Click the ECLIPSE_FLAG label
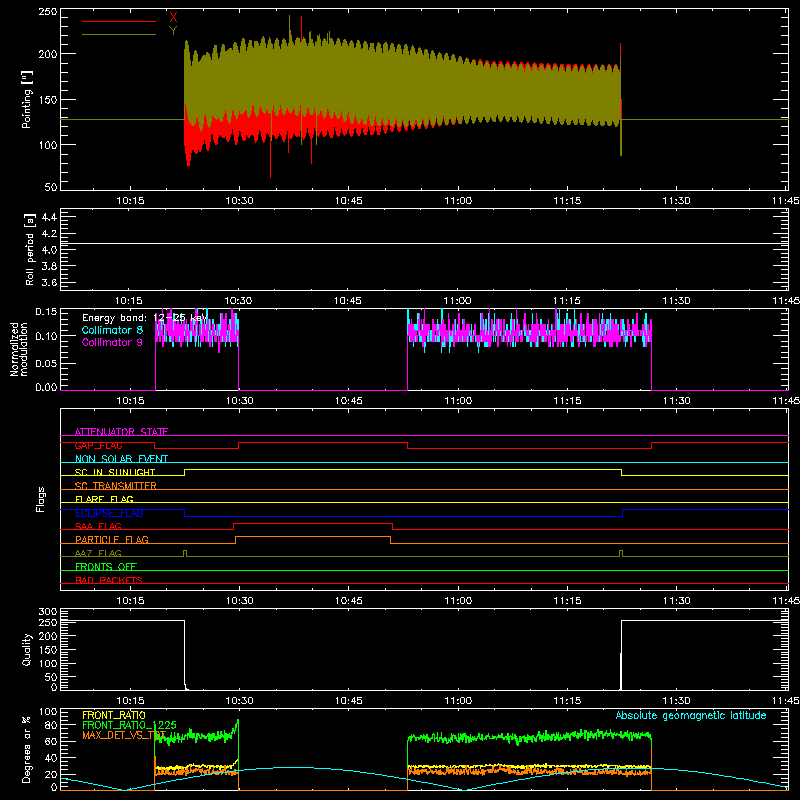 tap(109, 513)
